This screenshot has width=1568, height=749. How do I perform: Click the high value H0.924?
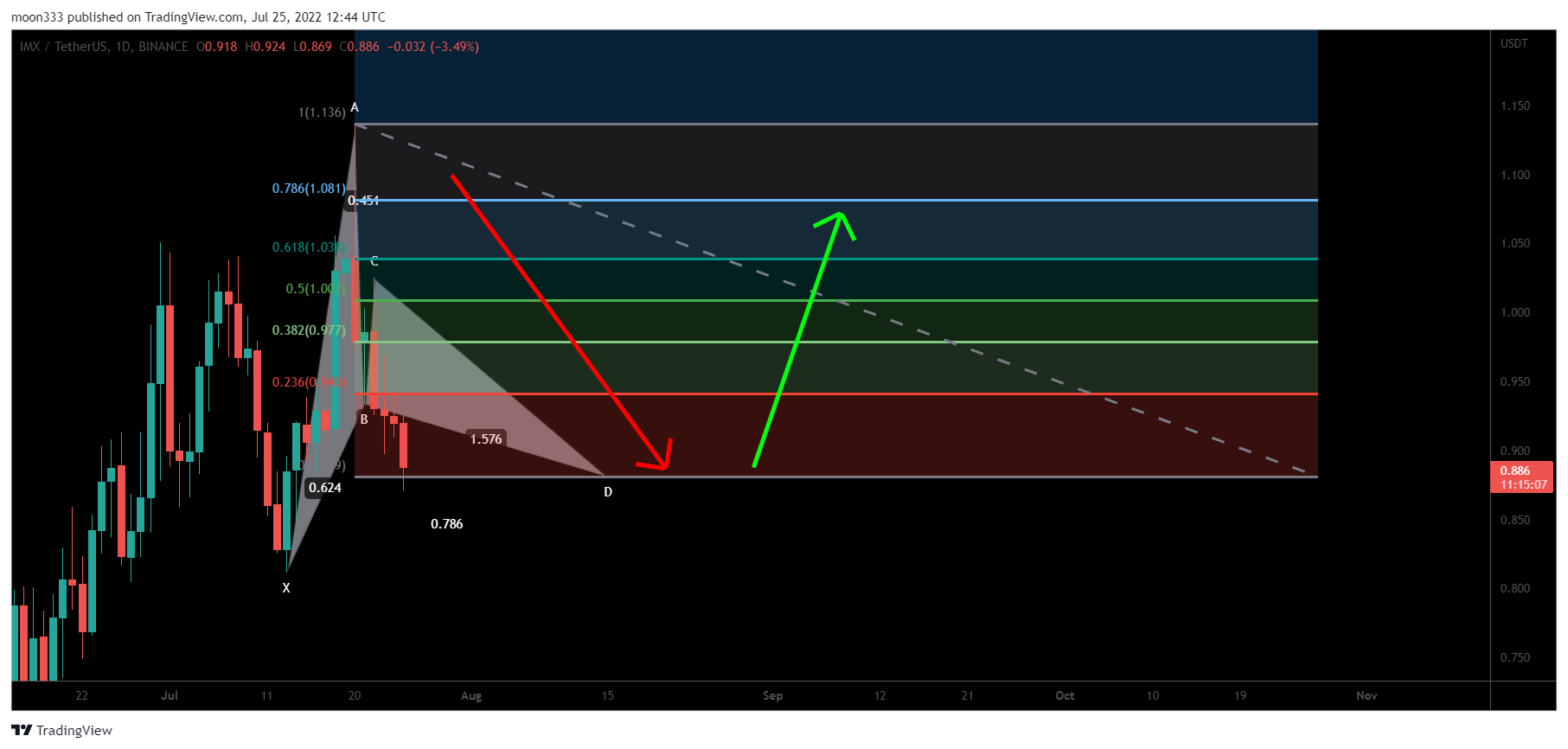tap(265, 47)
